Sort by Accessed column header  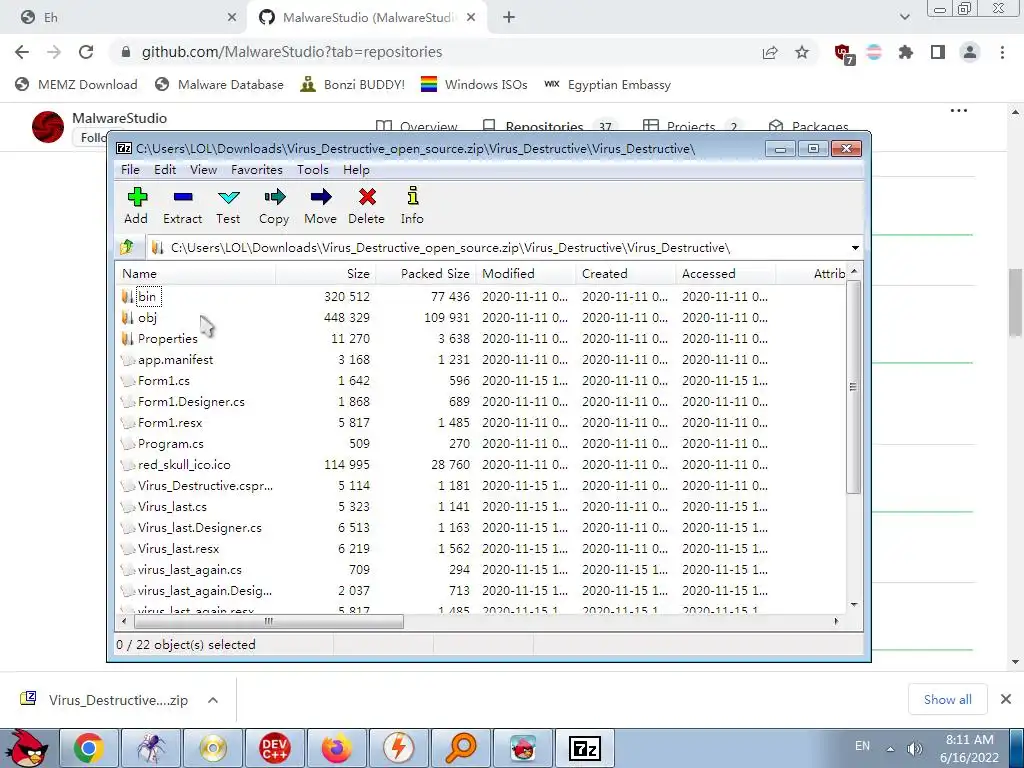click(x=726, y=274)
